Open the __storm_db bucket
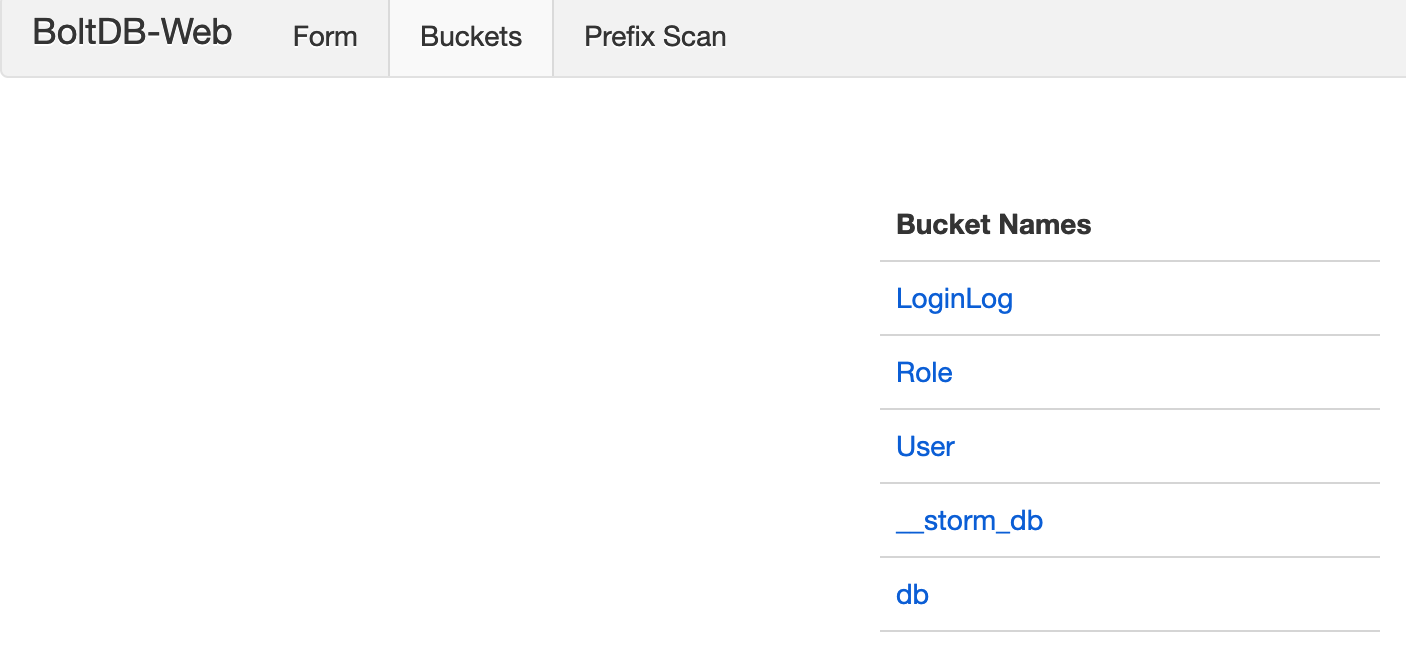 (x=969, y=521)
